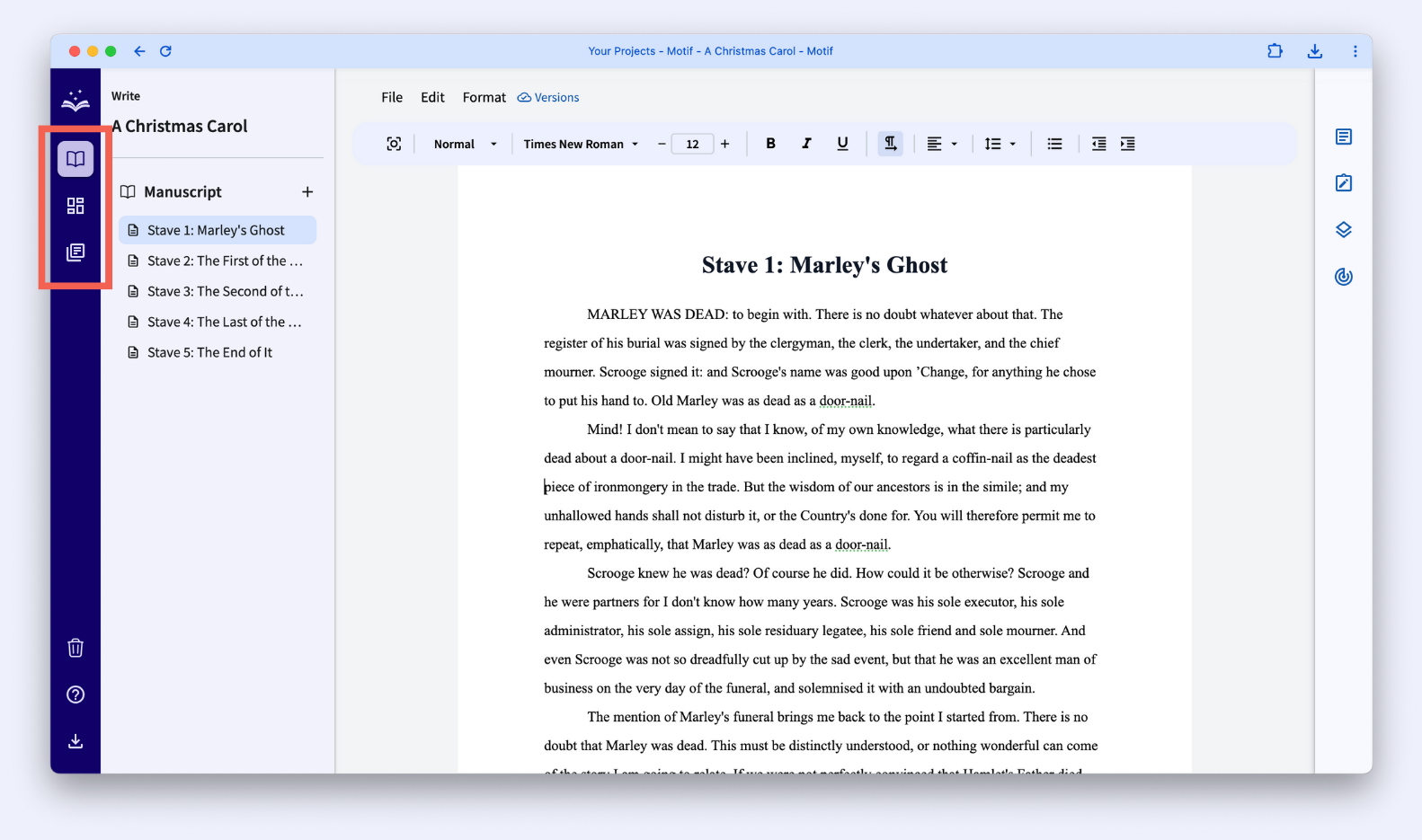Toggle bold formatting
The image size is (1422, 840).
click(x=770, y=144)
